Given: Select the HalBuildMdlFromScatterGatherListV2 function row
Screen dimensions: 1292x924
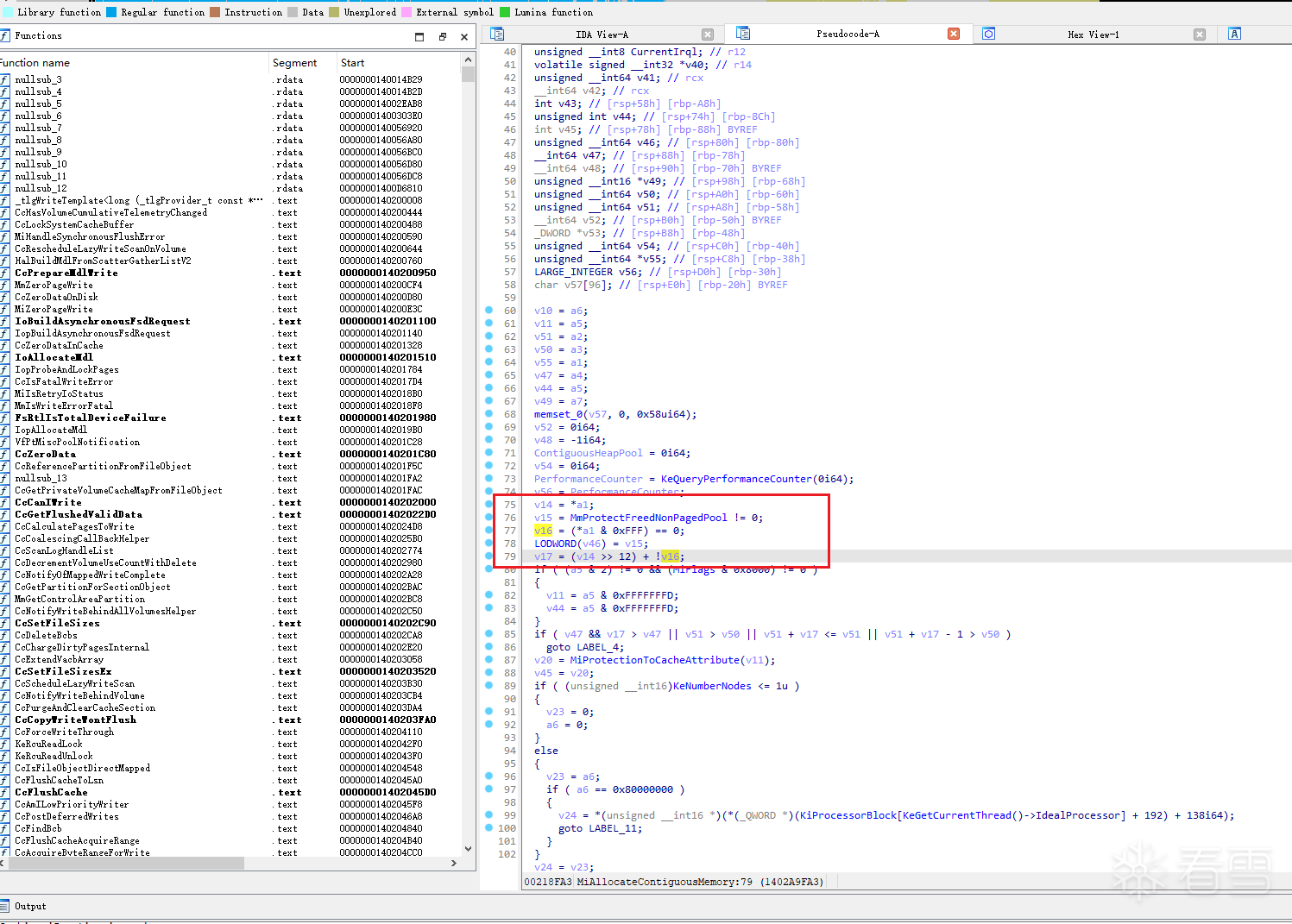Looking at the screenshot, I should pos(231,261).
